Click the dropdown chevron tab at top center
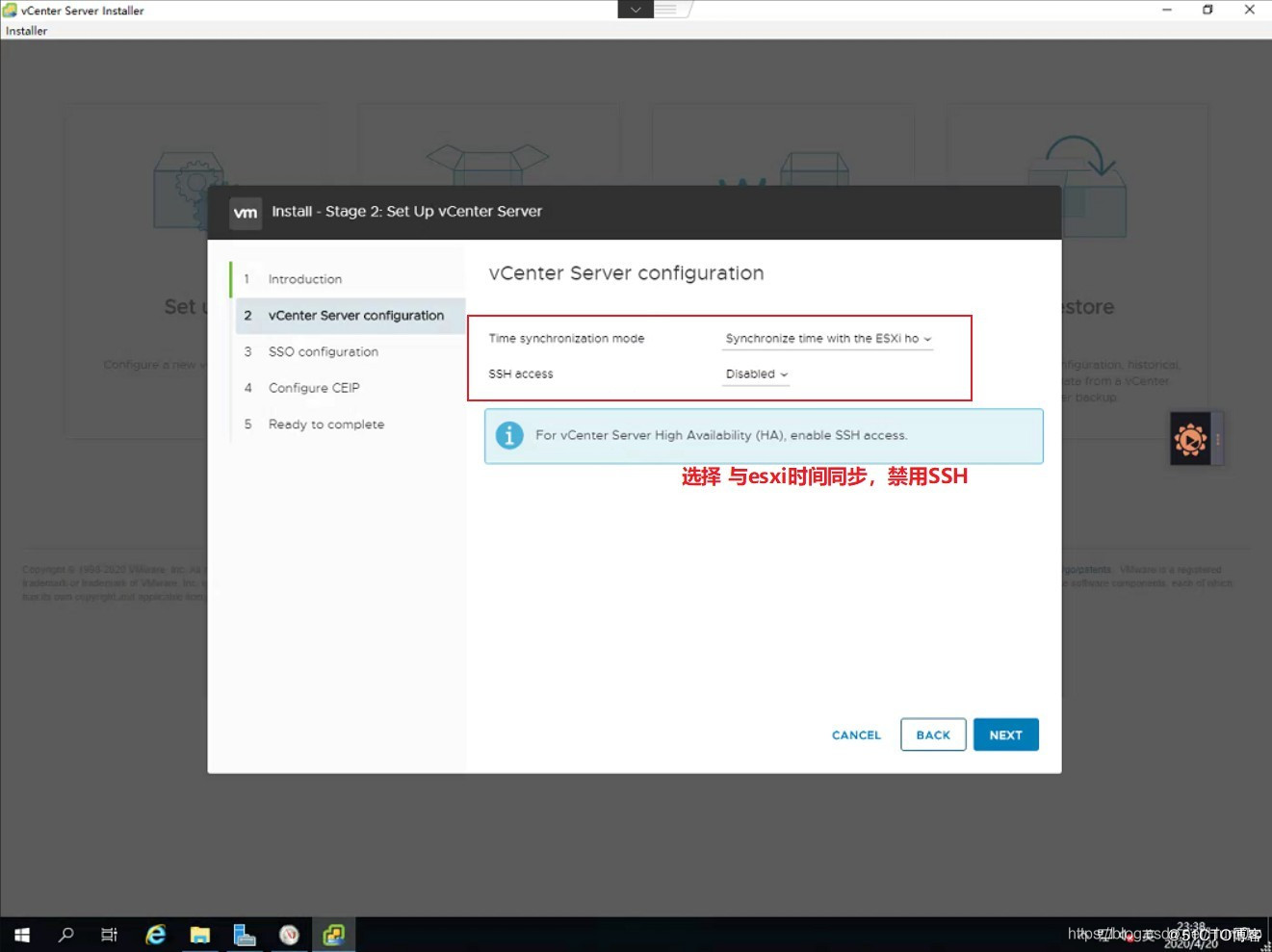Viewport: 1272px width, 952px height. tap(636, 10)
